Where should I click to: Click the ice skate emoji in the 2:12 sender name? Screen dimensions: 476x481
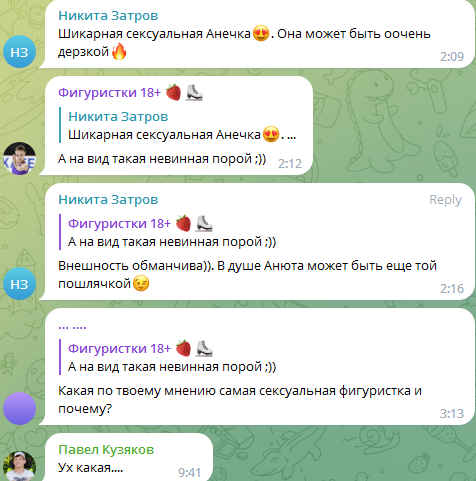tap(194, 92)
